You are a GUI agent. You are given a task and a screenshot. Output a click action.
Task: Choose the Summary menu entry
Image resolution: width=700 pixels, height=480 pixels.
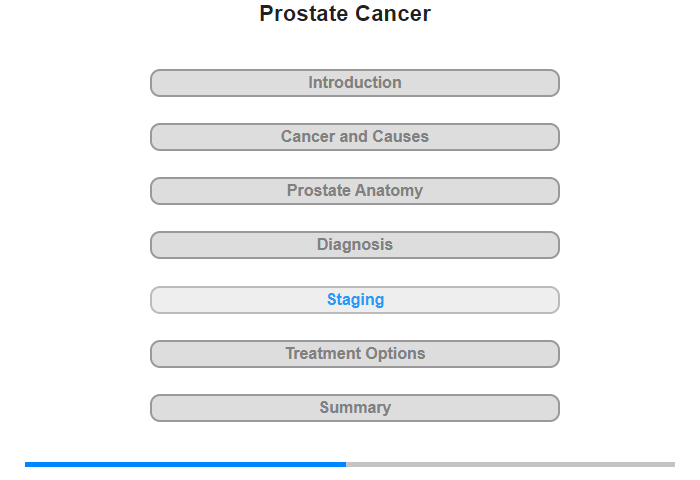[354, 408]
